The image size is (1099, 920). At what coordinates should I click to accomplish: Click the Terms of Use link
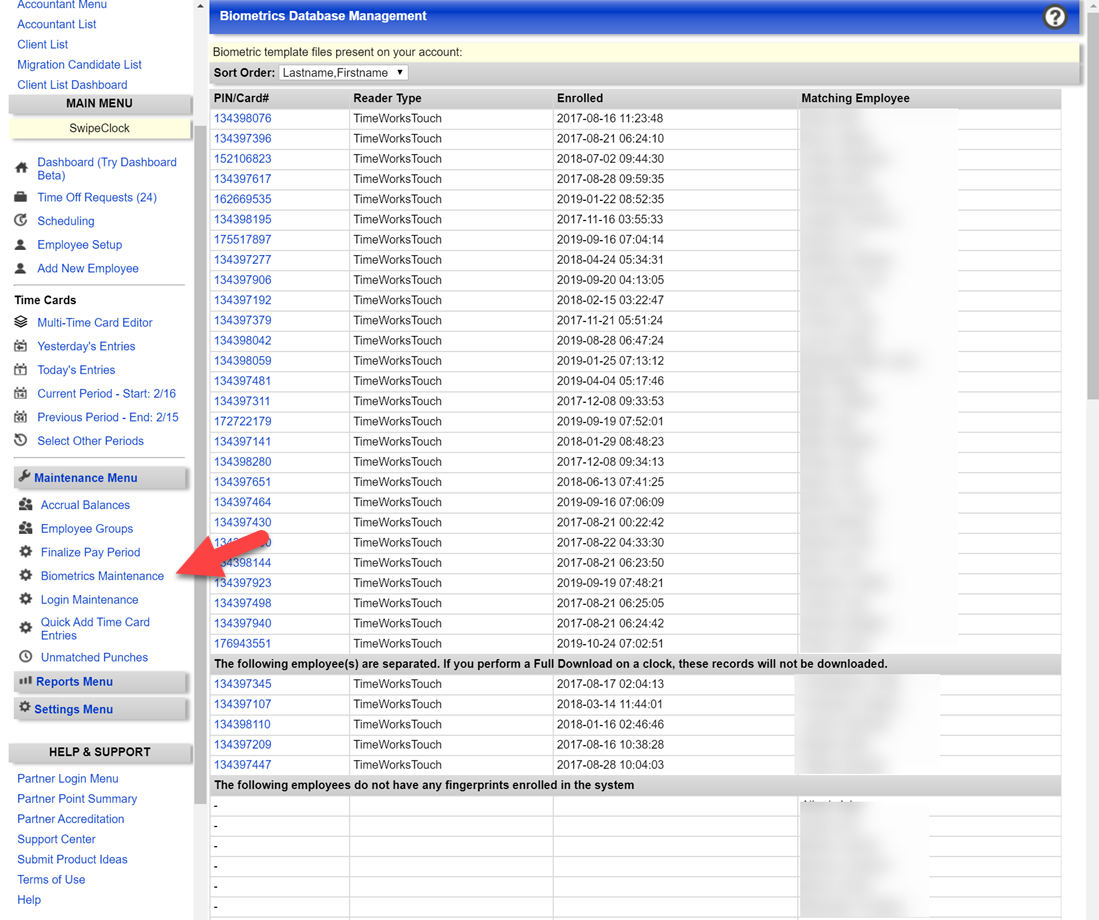pos(51,879)
